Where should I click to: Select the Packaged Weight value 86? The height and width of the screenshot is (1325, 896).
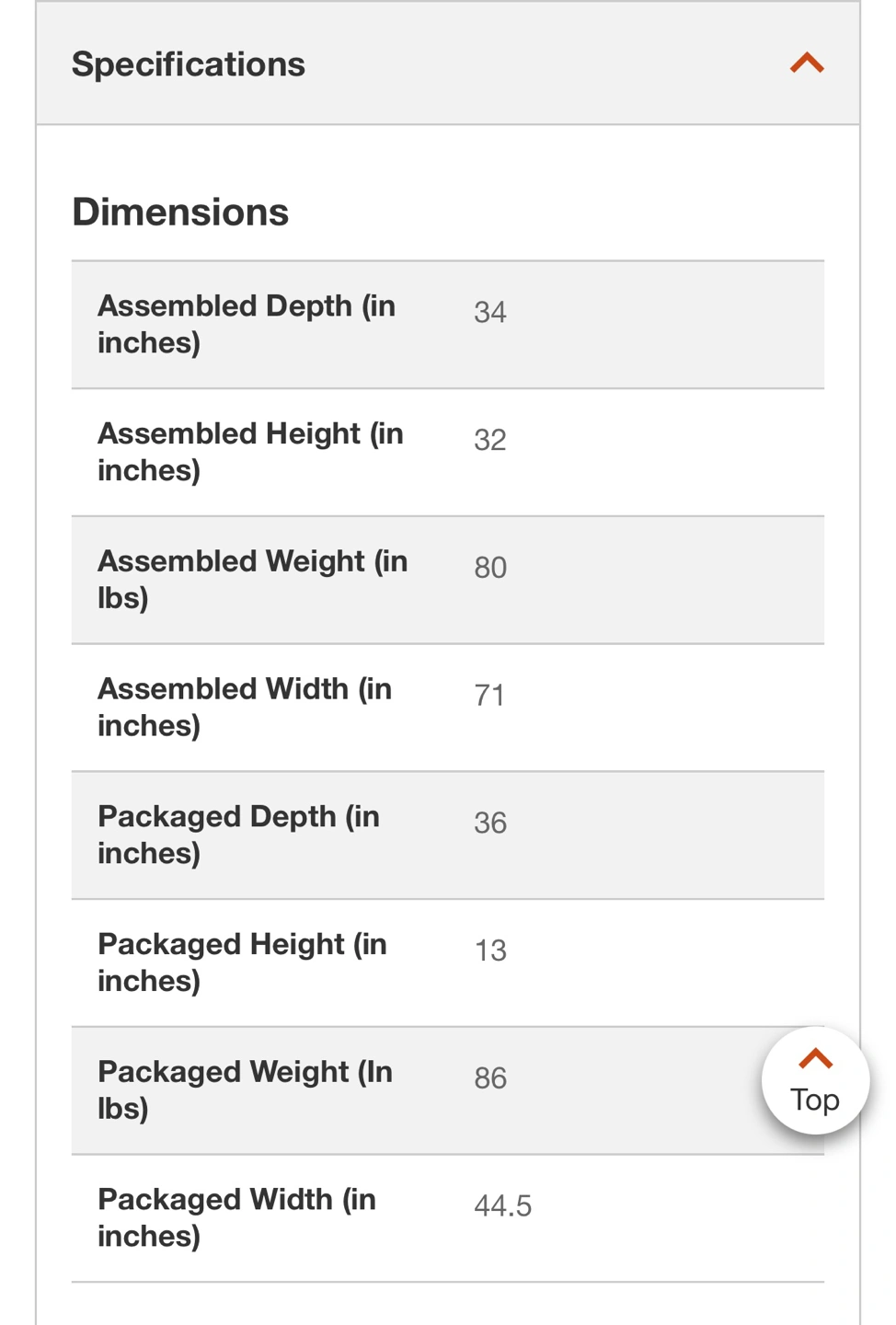coord(490,1078)
